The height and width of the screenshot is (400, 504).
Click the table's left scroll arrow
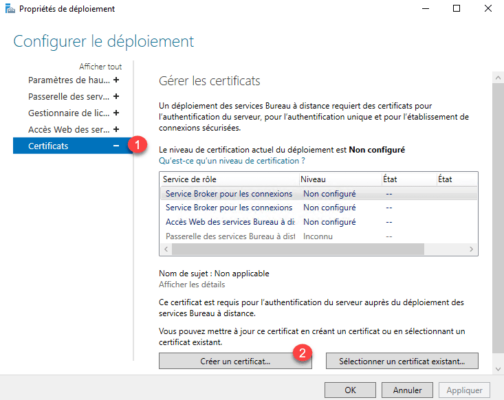[x=166, y=249]
